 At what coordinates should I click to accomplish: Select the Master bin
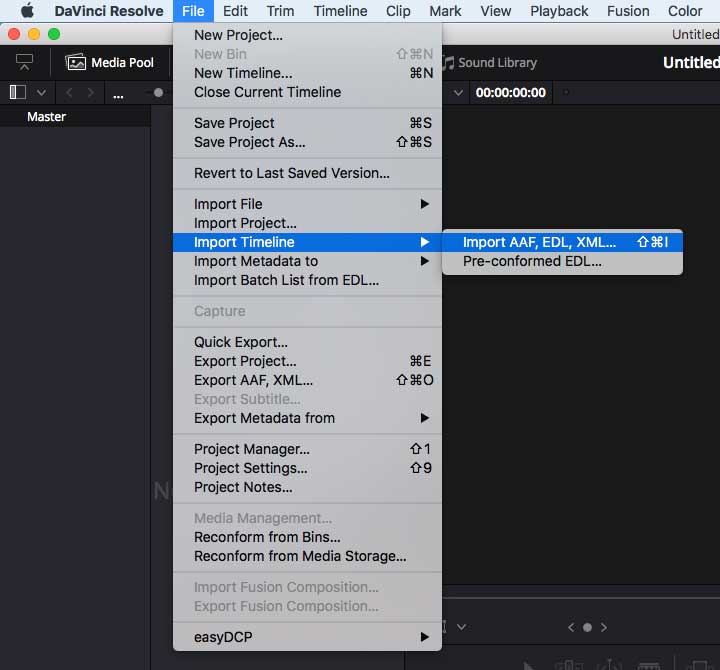46,117
